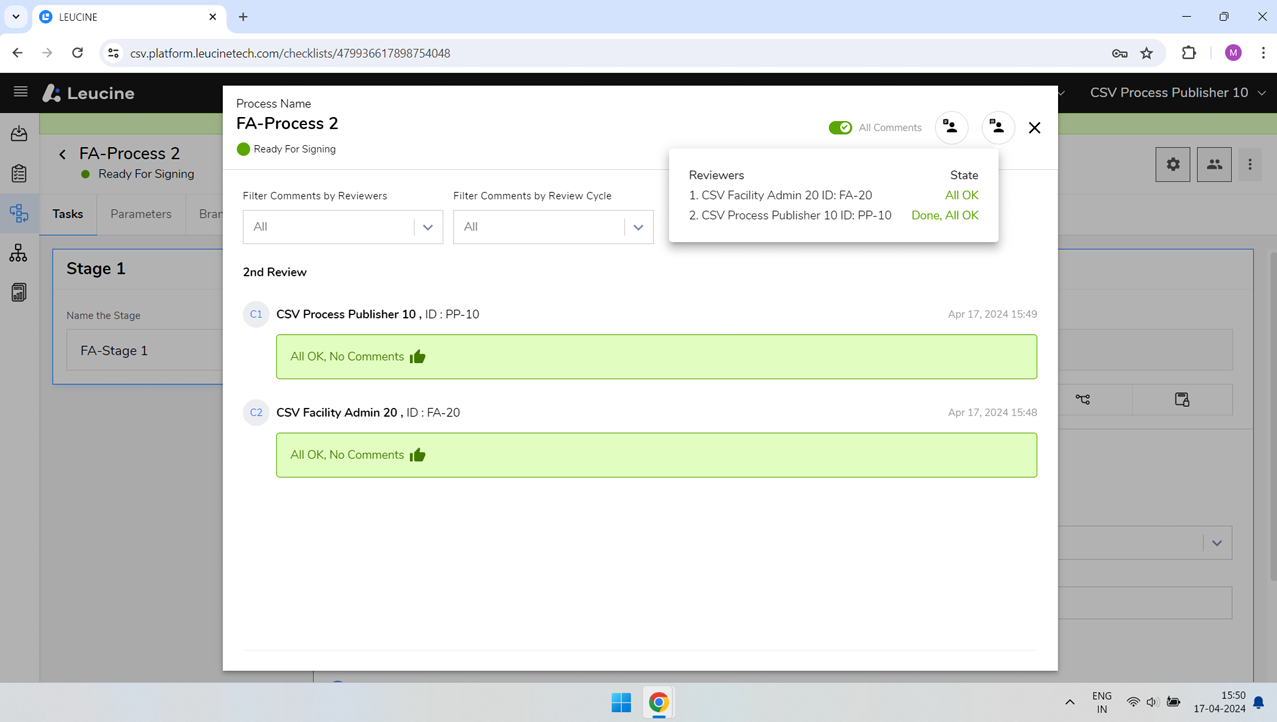This screenshot has width=1277, height=722.
Task: Click the 2nd Review heading
Action: (x=275, y=272)
